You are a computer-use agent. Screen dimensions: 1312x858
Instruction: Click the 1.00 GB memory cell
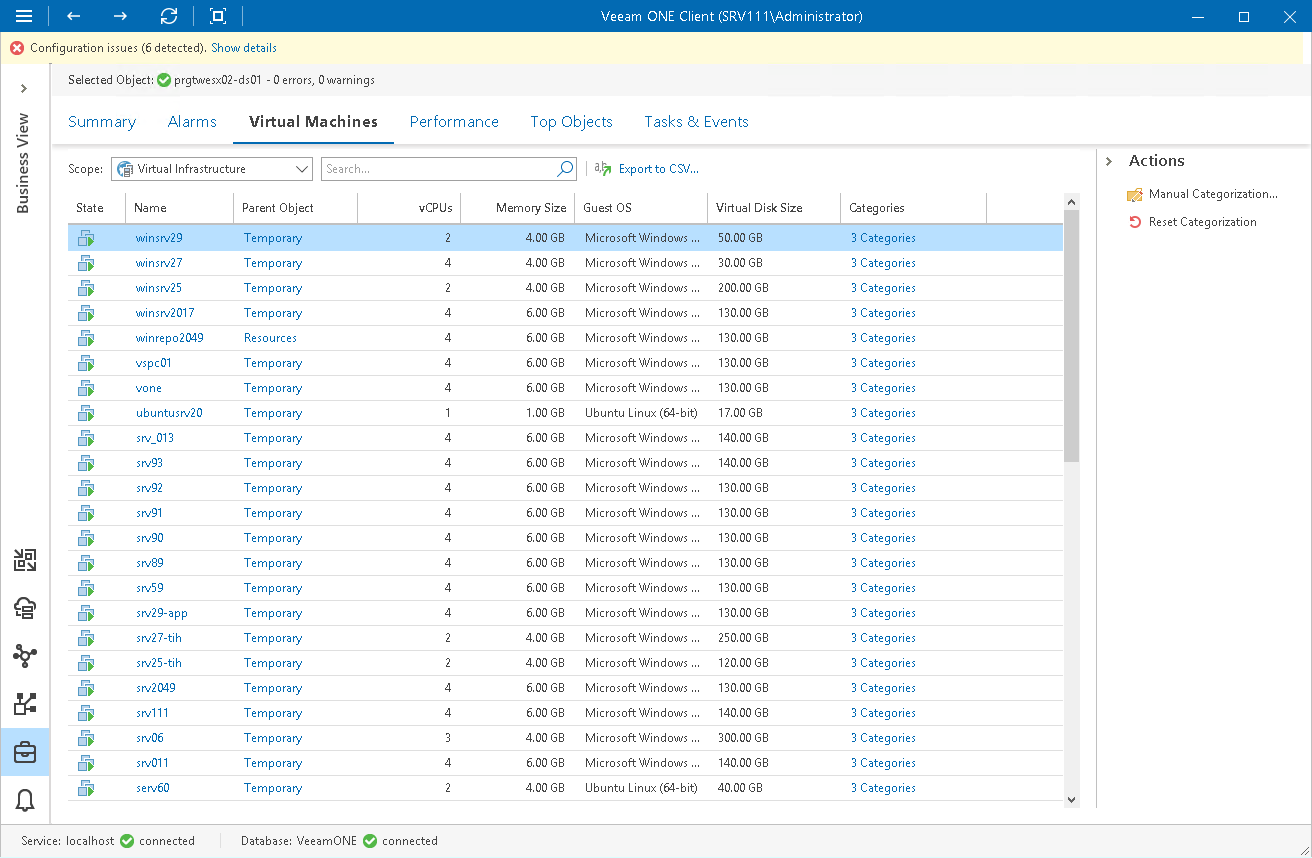click(x=545, y=413)
